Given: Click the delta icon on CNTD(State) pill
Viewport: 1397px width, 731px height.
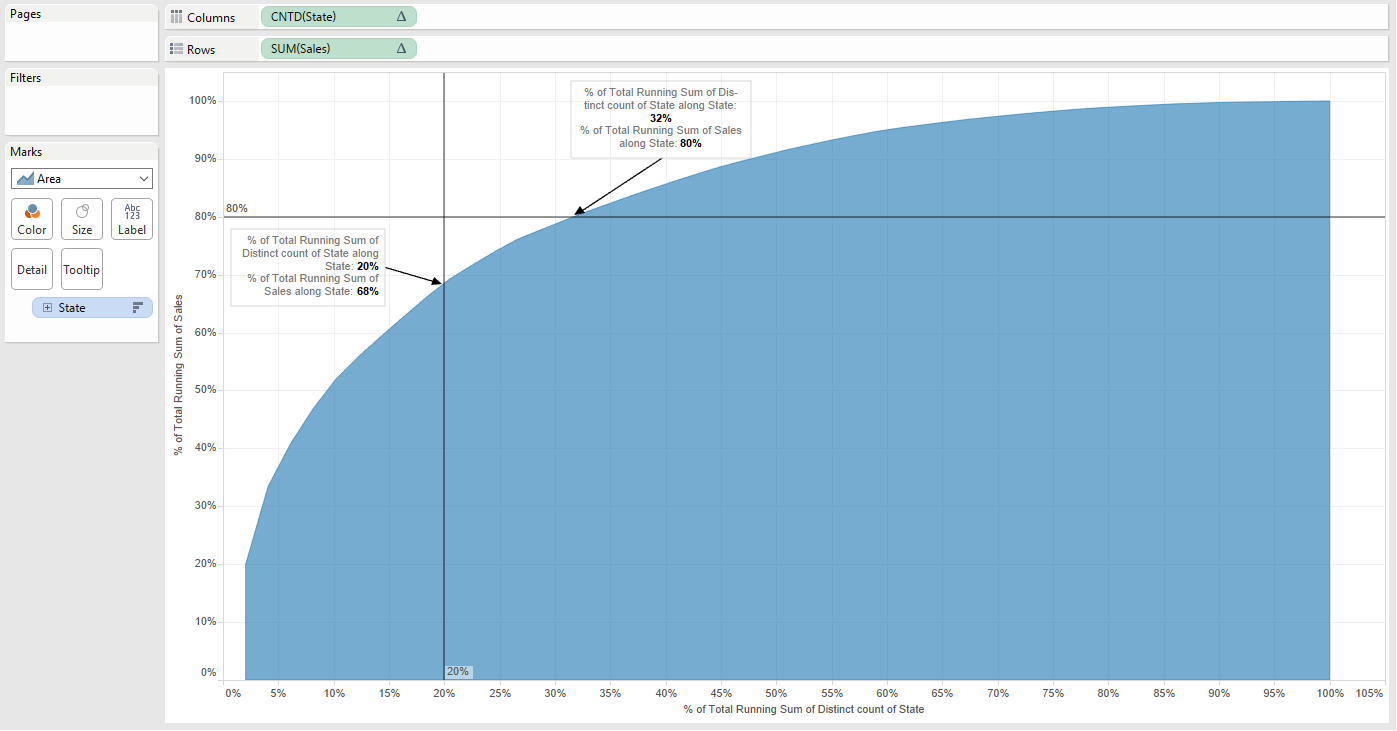Looking at the screenshot, I should tap(401, 17).
